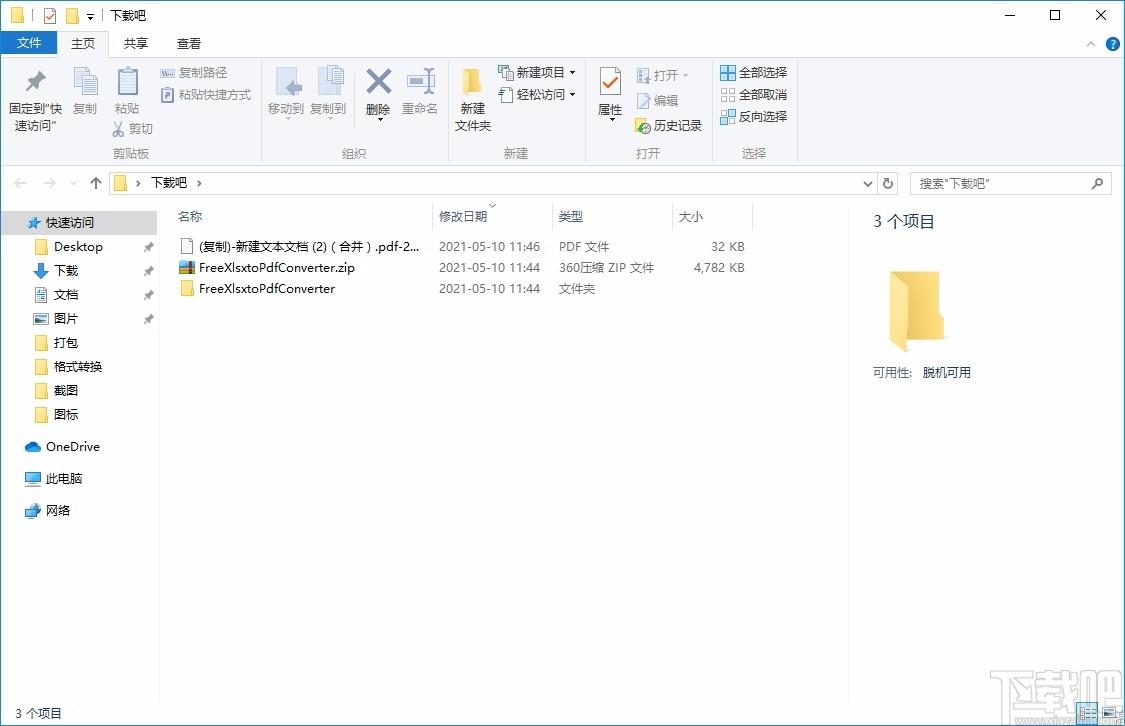The image size is (1125, 726).
Task: Sort by Date modified (修改日期) header
Action: point(463,216)
